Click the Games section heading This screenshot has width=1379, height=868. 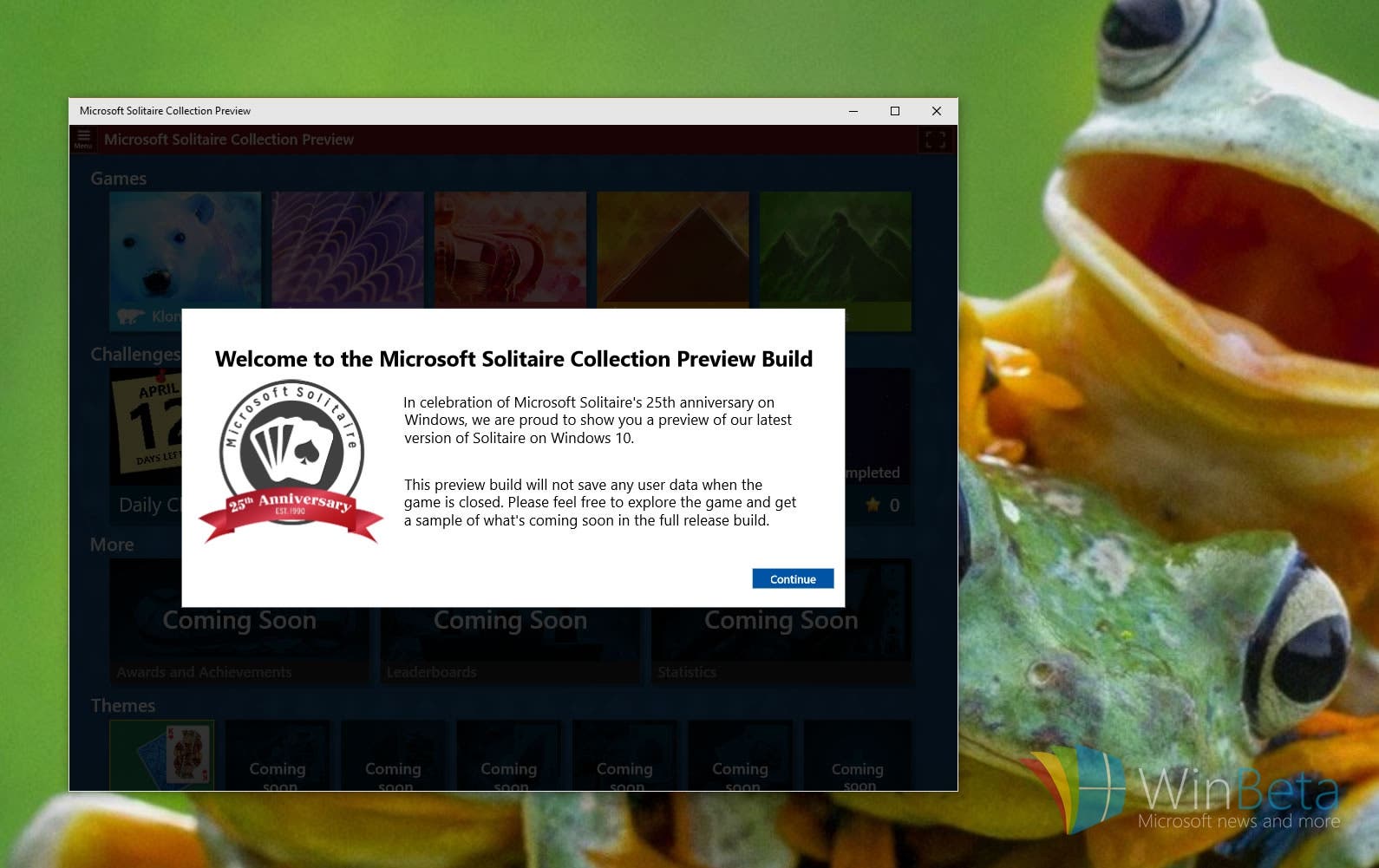(x=119, y=179)
